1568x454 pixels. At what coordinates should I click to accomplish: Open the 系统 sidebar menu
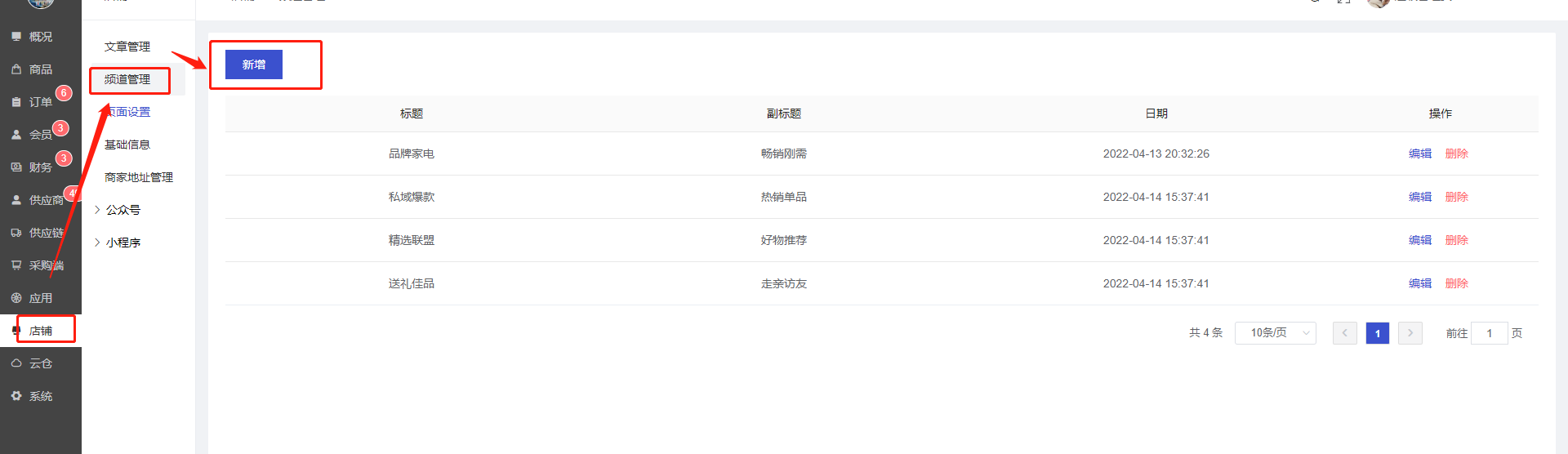(41, 396)
